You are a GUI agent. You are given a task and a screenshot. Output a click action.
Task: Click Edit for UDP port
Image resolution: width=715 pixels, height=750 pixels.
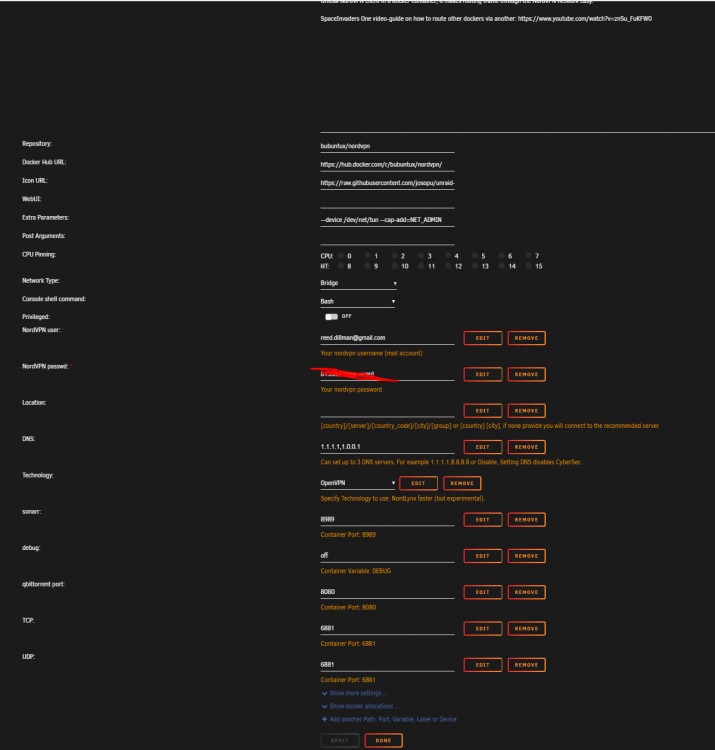483,665
